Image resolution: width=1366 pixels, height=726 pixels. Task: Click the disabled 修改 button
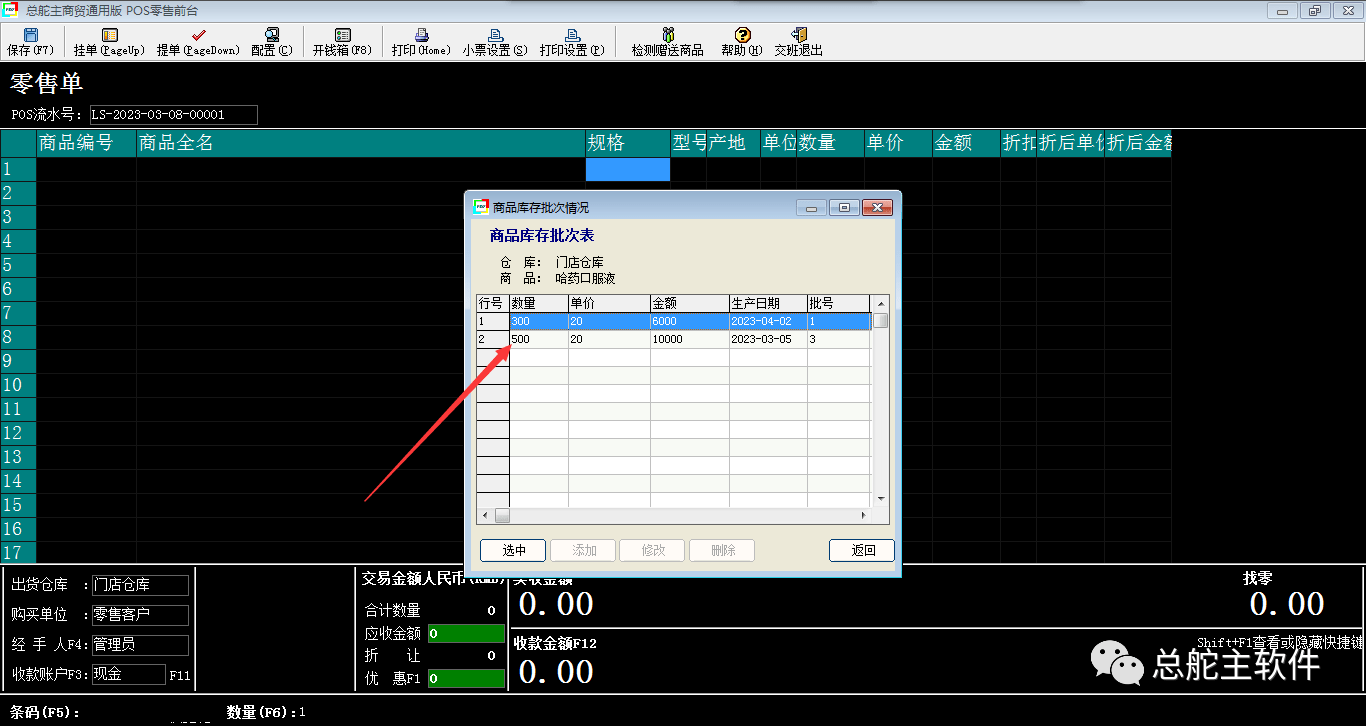[x=652, y=550]
